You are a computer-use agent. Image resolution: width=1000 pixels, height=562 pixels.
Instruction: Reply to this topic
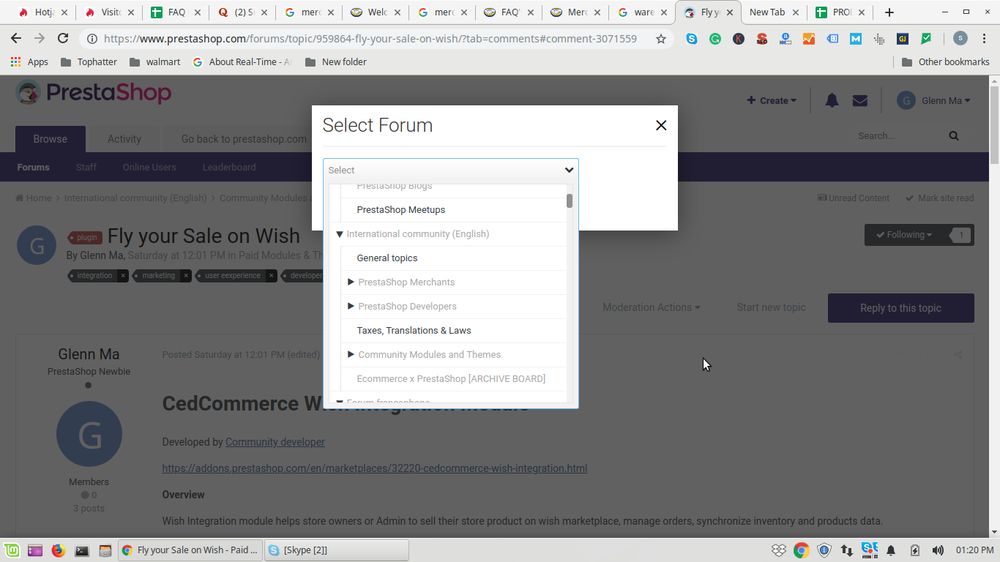pos(901,308)
